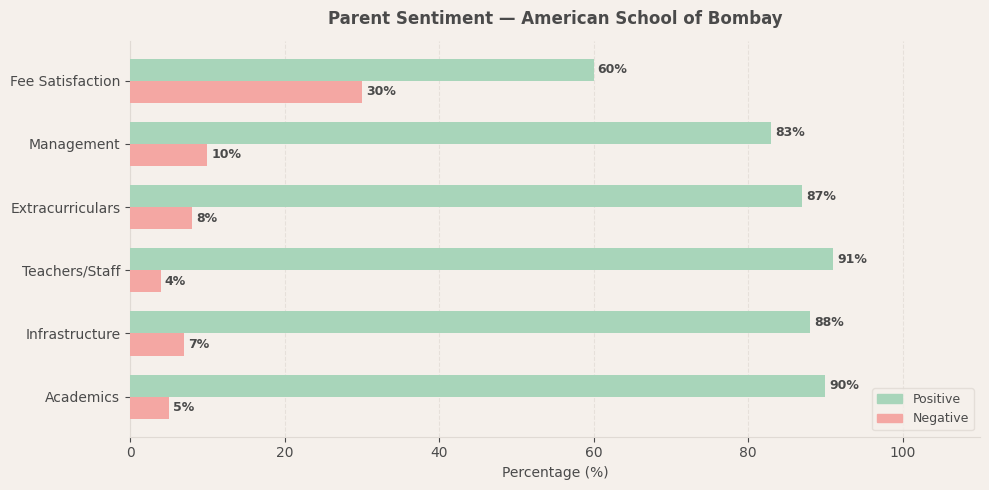This screenshot has height=490, width=989.
Task: Select the Fee Satisfaction category label
Action: [65, 81]
